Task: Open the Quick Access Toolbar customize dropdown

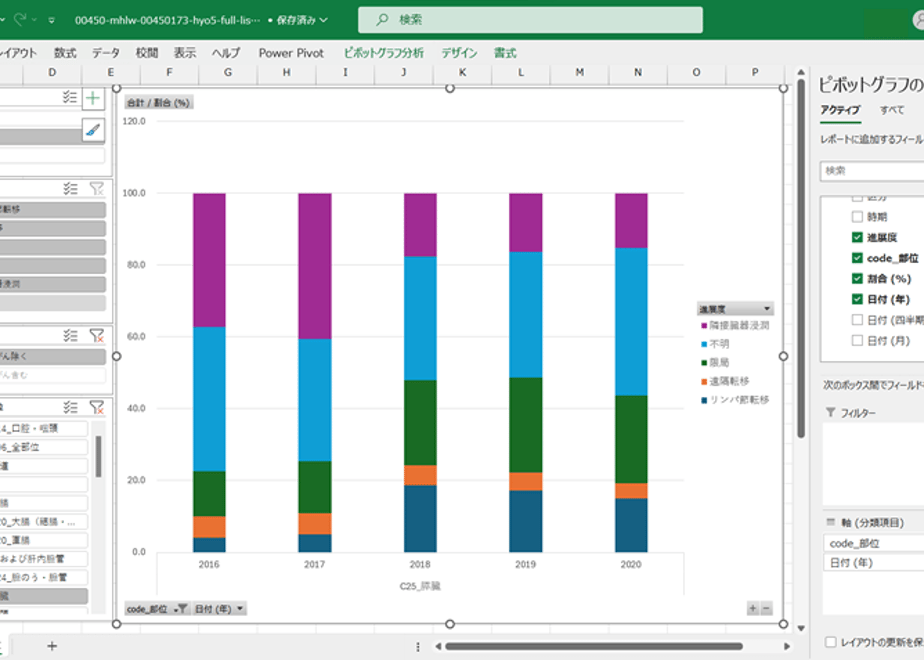Action: click(x=52, y=20)
